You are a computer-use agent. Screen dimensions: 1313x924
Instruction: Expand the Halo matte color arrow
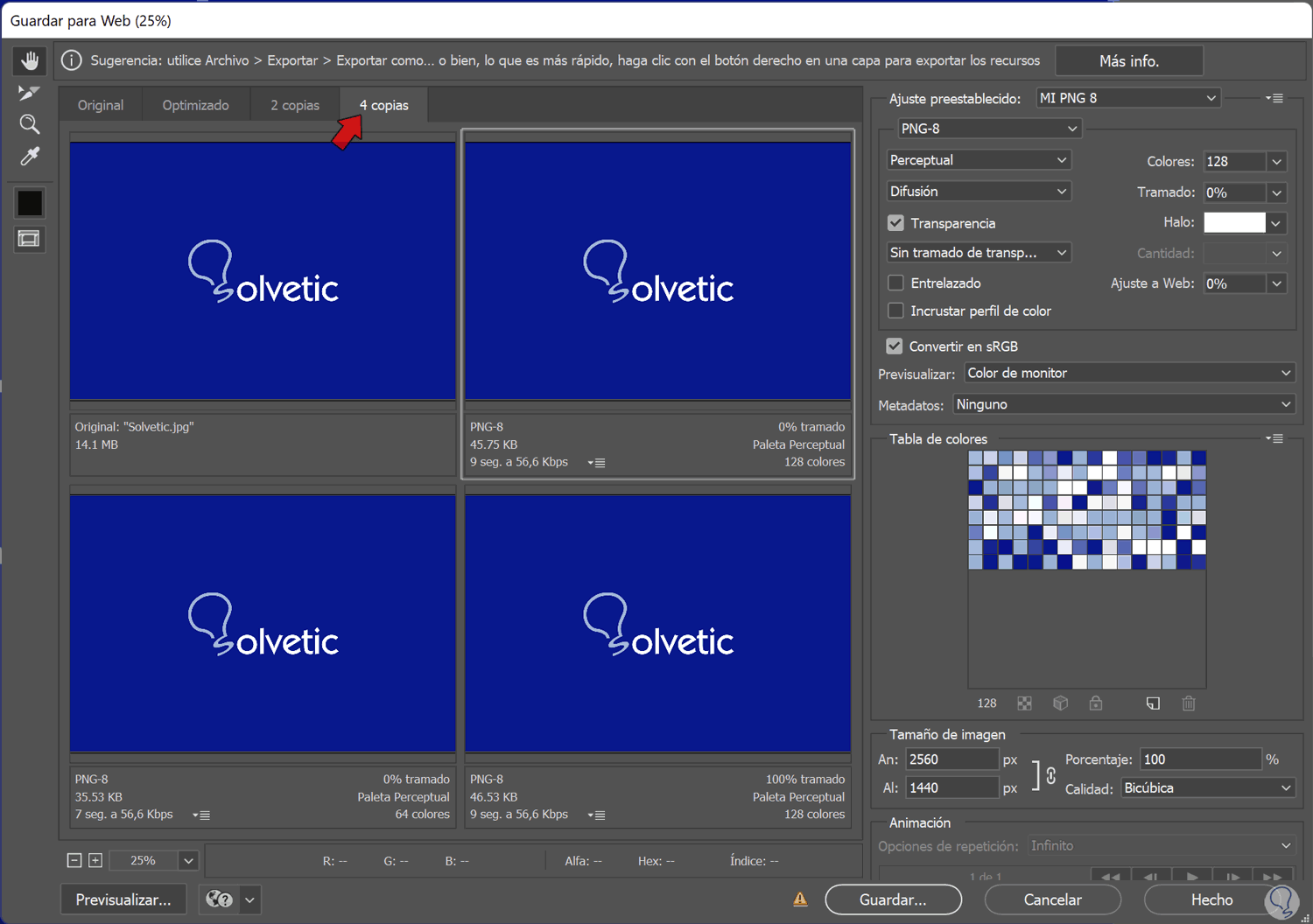(x=1276, y=223)
